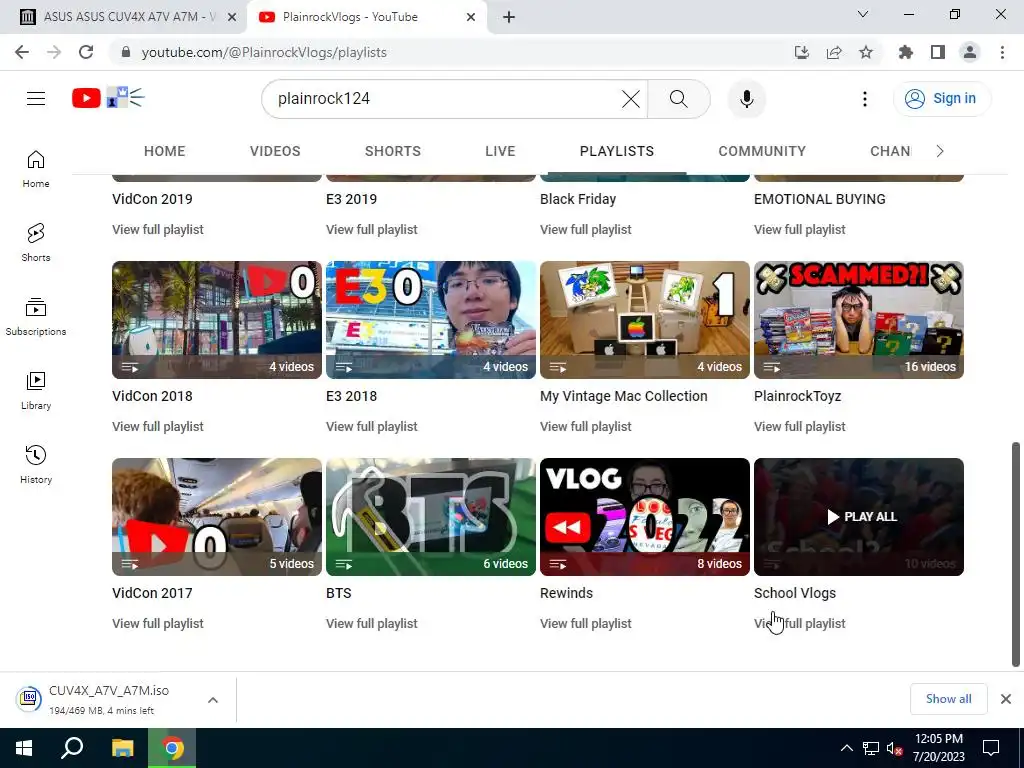Image resolution: width=1024 pixels, height=768 pixels.
Task: Switch to the HOME channel tab
Action: 165,152
